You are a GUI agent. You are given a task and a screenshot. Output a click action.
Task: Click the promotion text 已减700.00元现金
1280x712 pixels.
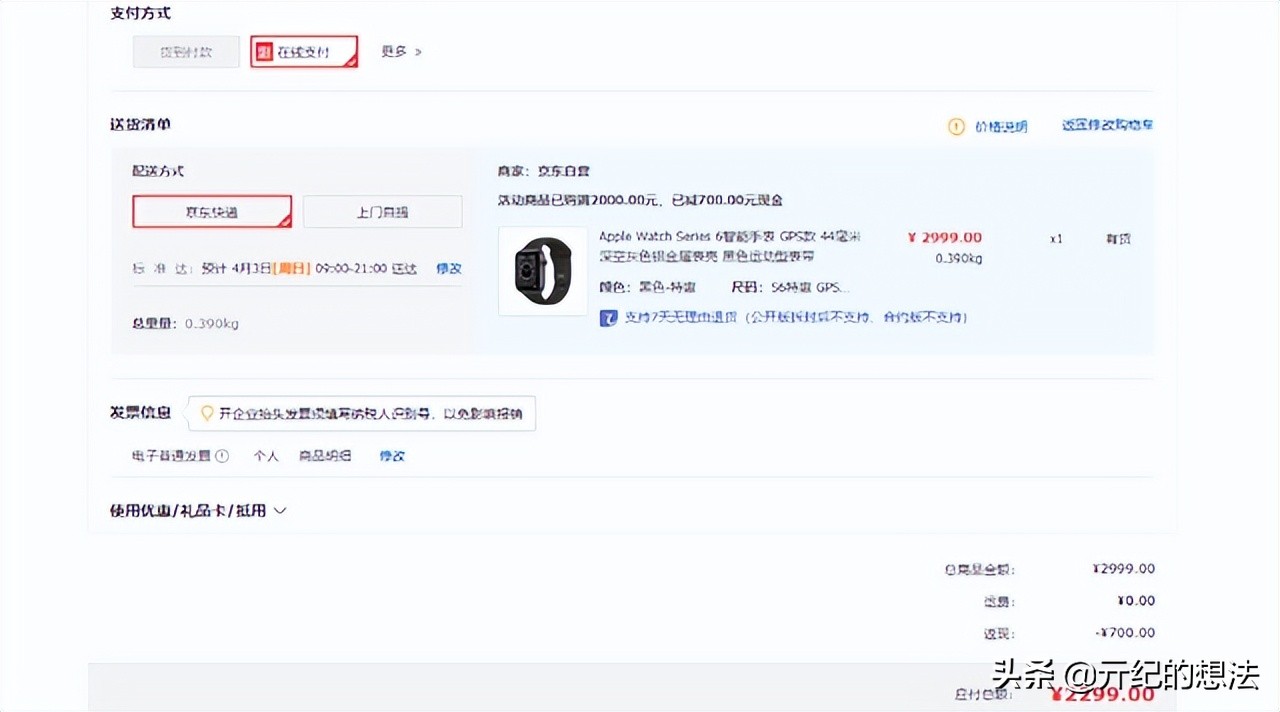click(x=728, y=200)
